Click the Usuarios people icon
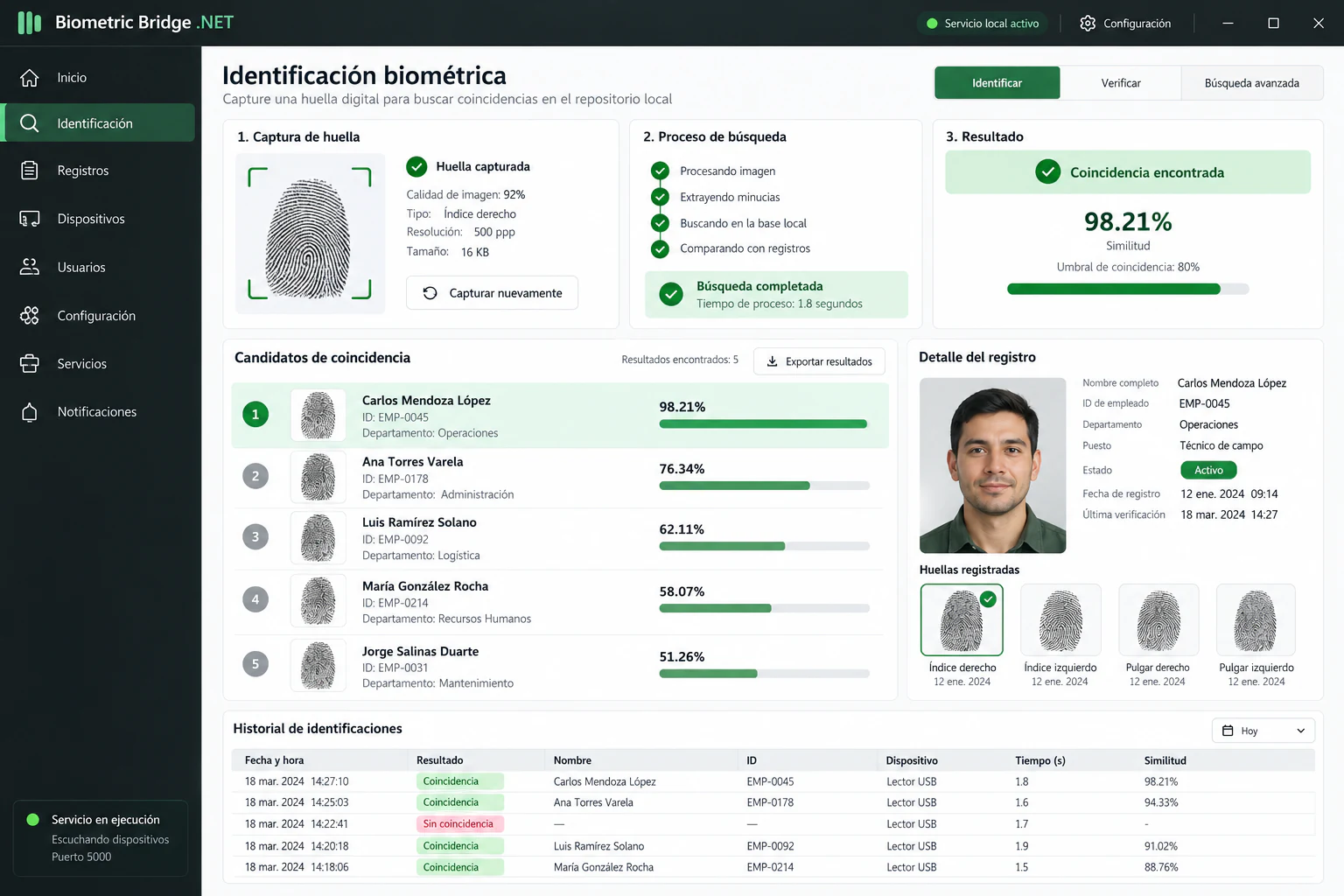The image size is (1344, 896). click(30, 267)
